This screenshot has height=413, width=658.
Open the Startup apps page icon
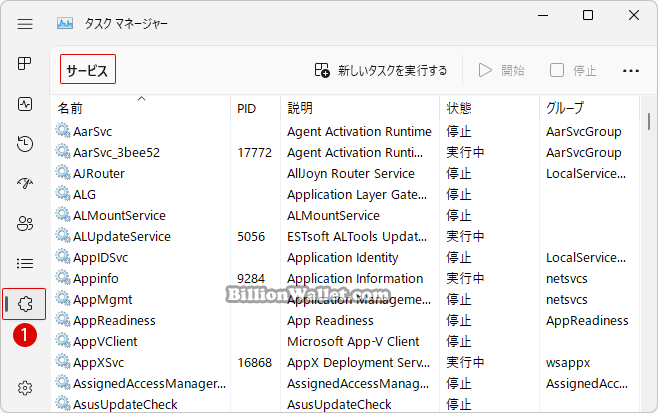click(x=25, y=183)
